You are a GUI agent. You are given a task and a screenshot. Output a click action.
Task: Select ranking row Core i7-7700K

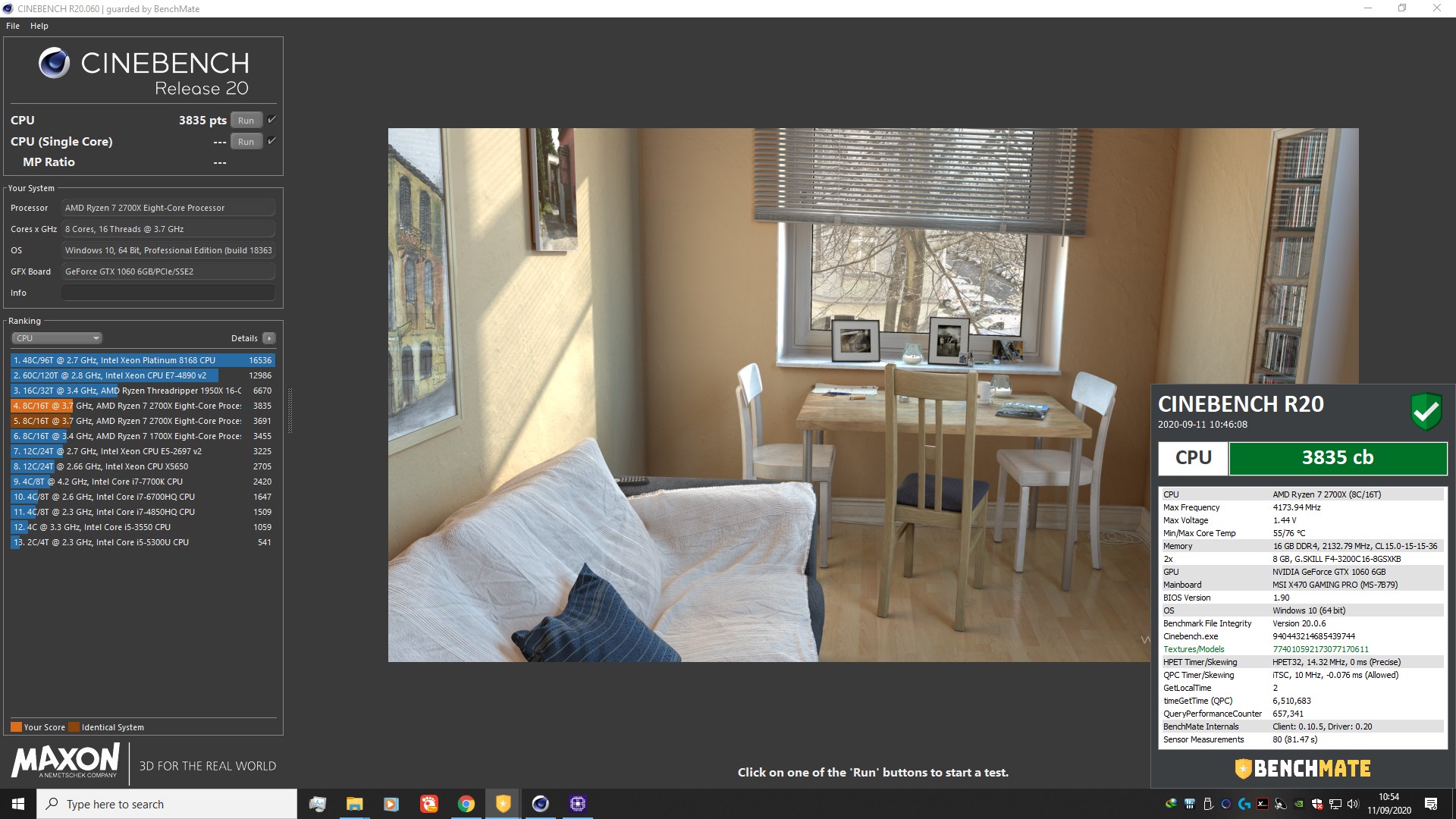coord(143,482)
